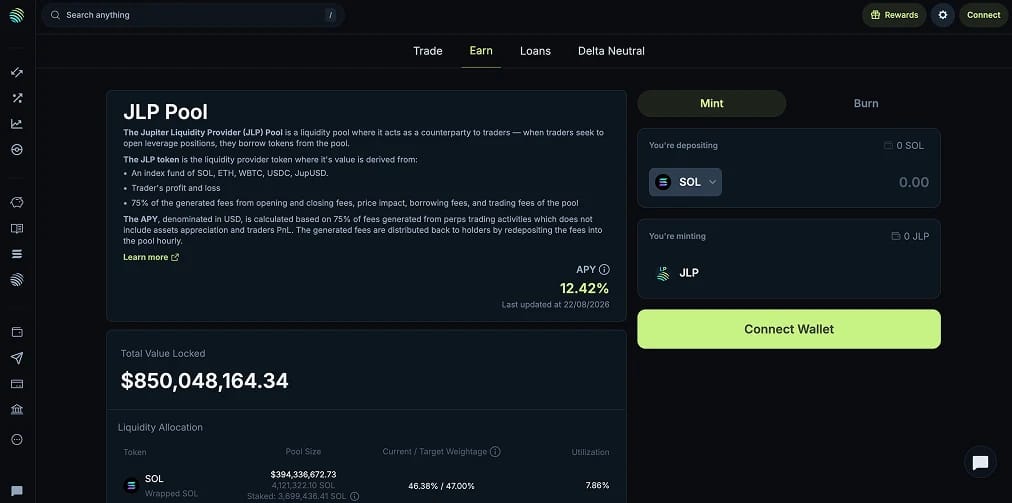Image resolution: width=1012 pixels, height=503 pixels.
Task: Click the 12.42% APY value
Action: point(584,288)
